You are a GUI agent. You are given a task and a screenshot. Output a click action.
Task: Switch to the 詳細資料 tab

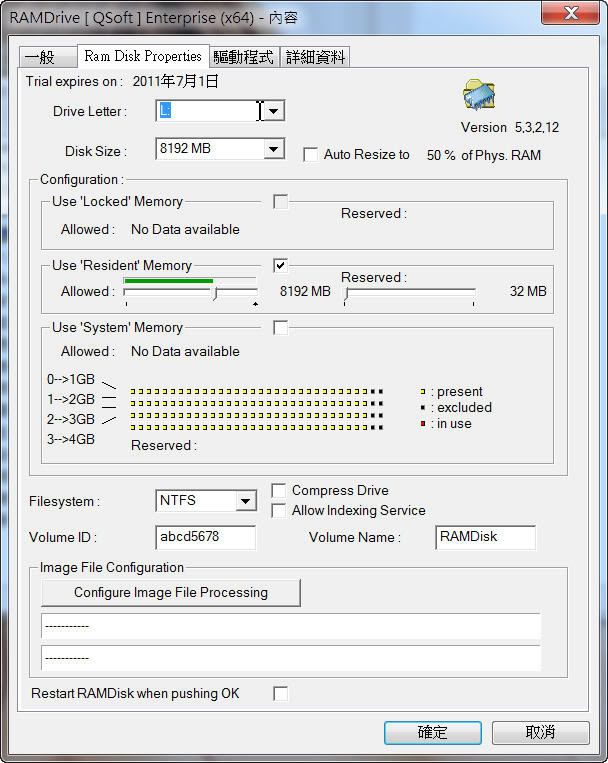click(315, 57)
